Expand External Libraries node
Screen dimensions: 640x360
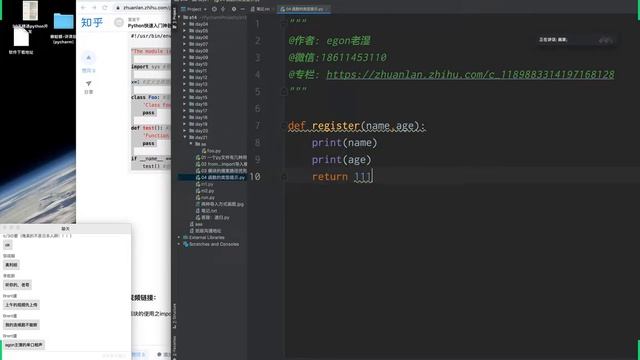(179, 237)
